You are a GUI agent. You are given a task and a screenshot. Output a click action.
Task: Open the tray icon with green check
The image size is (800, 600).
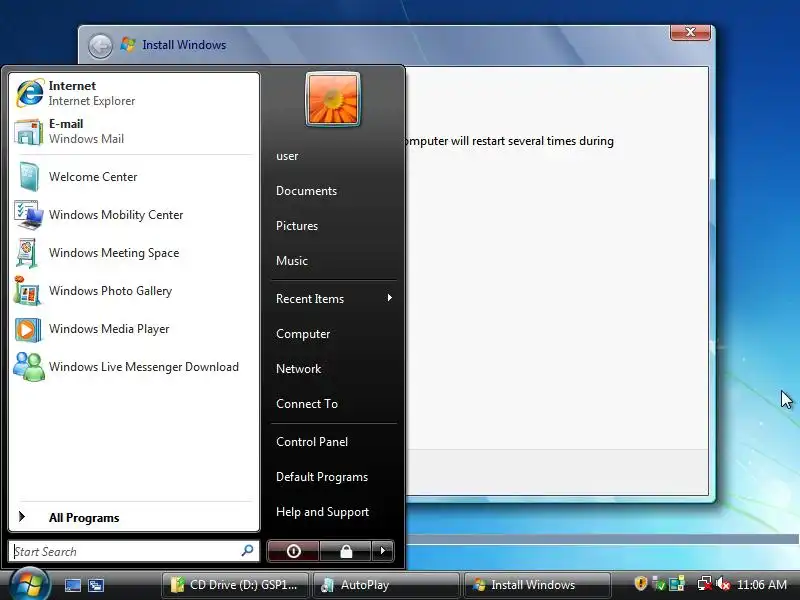(659, 583)
